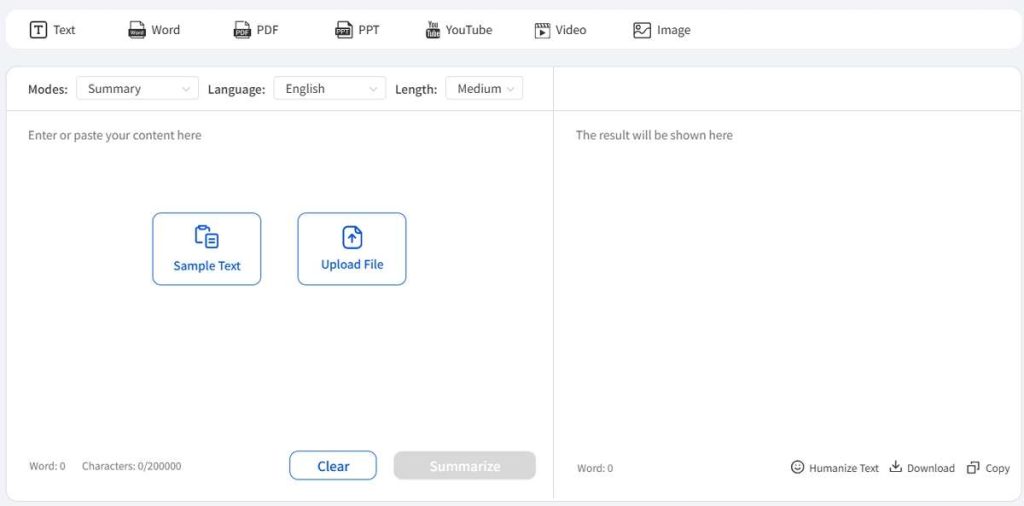Screen dimensions: 1024x506
Task: Switch to the Video tab
Action: tap(560, 30)
